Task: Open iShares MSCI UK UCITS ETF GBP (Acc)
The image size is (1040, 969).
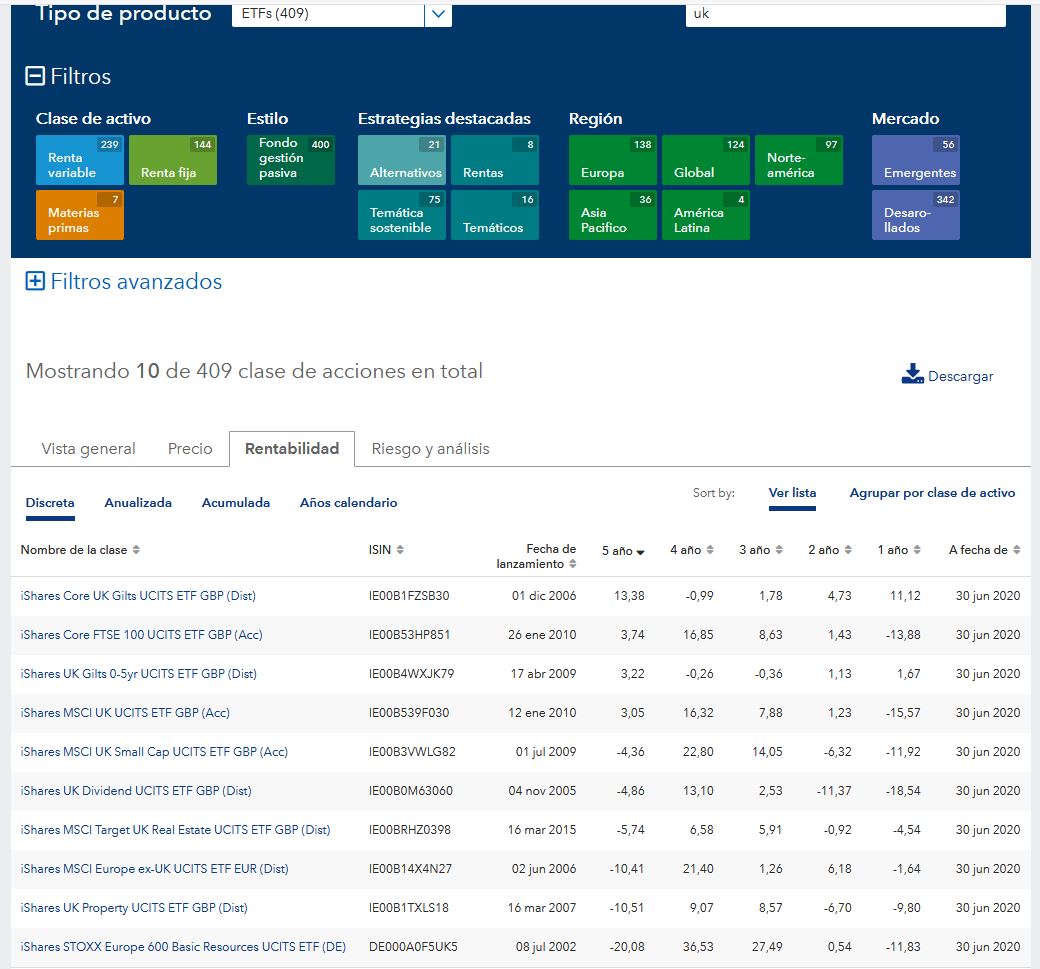Action: coord(125,713)
